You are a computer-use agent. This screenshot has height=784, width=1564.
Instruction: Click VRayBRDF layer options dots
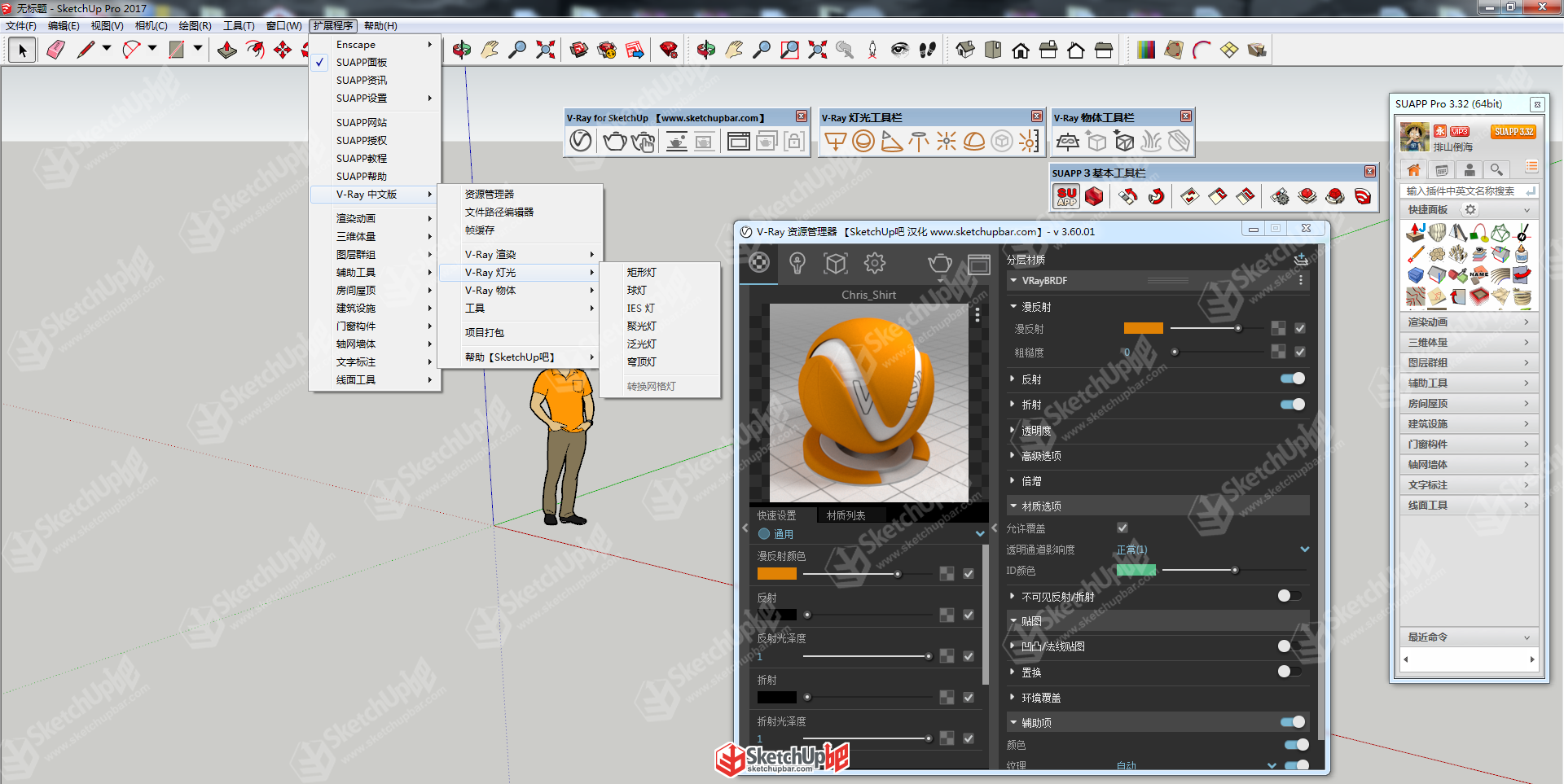point(1301,280)
